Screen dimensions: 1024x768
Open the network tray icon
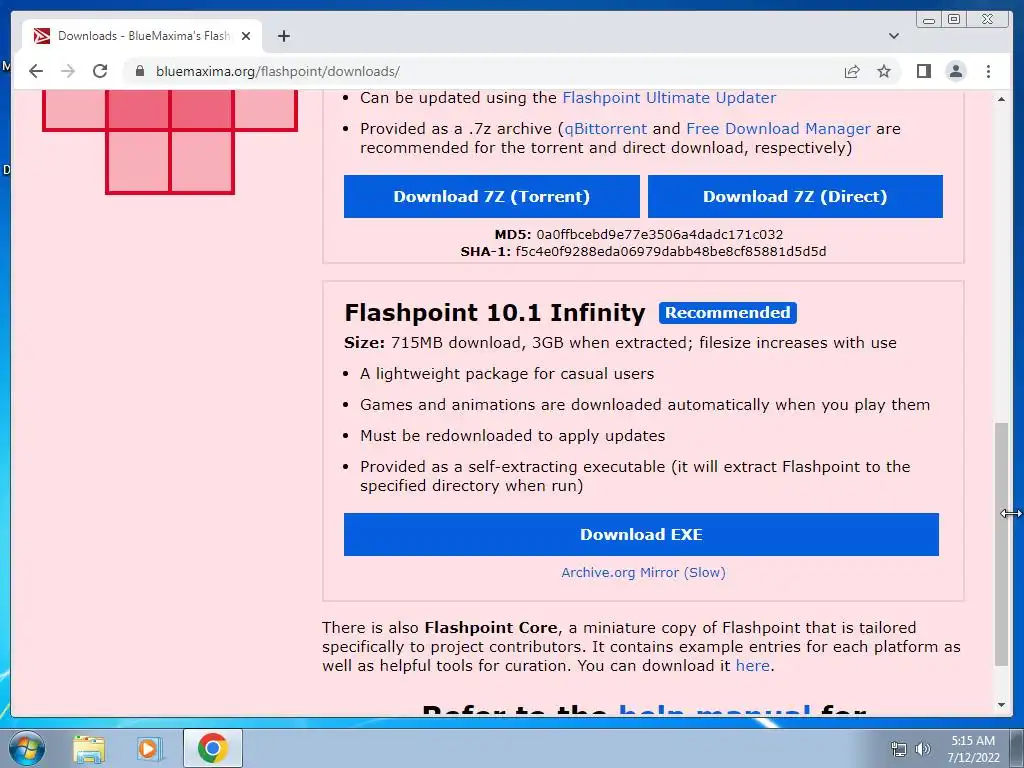tap(899, 749)
